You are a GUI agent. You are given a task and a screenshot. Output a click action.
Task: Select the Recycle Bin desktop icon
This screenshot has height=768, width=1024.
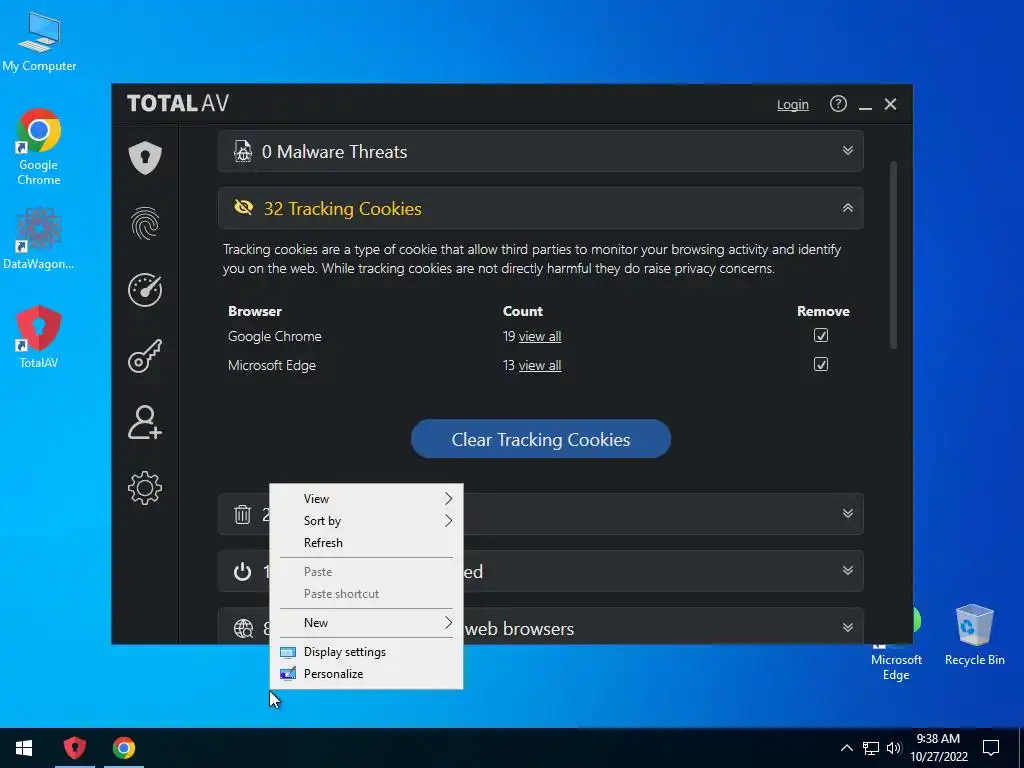[974, 635]
